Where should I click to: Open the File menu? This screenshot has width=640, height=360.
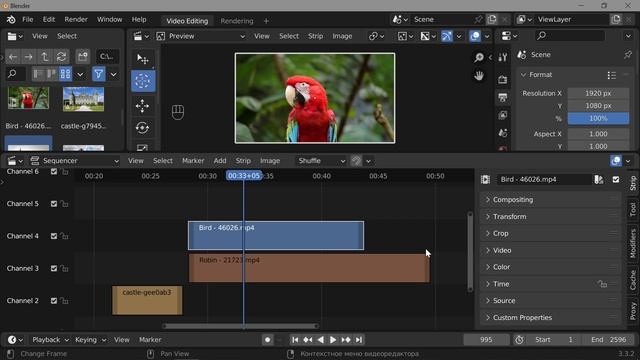[28, 19]
